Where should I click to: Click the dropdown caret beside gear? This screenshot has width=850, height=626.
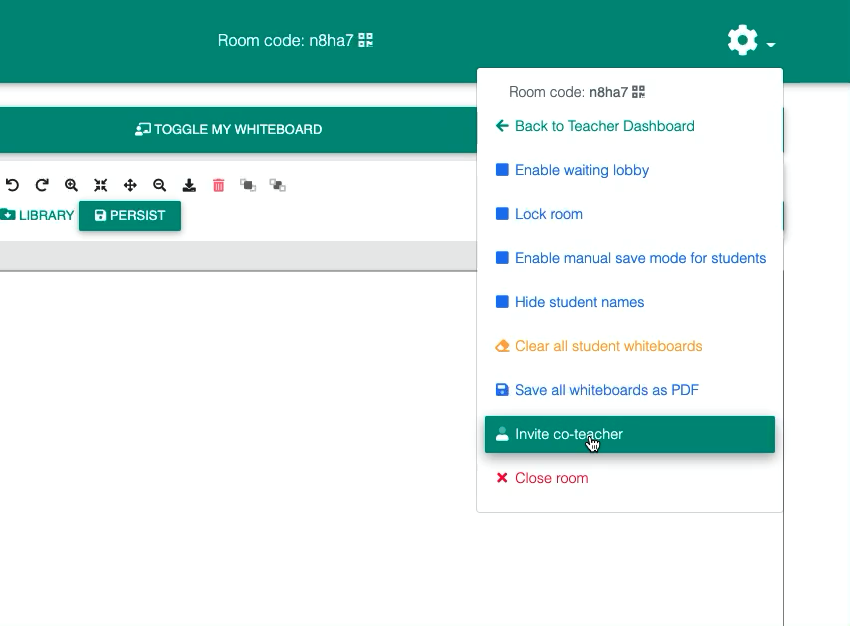pyautogui.click(x=771, y=44)
